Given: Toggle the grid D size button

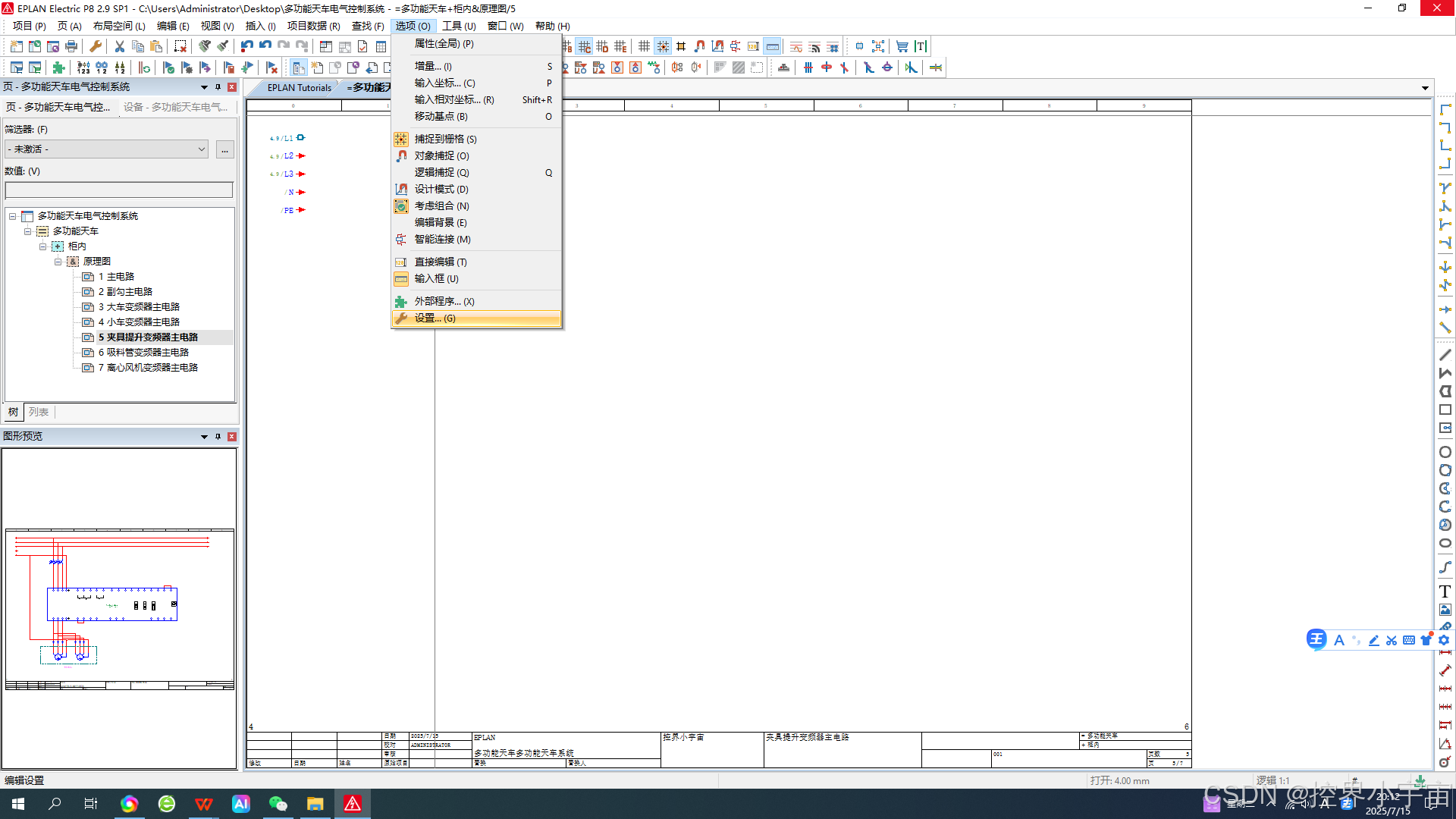Looking at the screenshot, I should 603,47.
